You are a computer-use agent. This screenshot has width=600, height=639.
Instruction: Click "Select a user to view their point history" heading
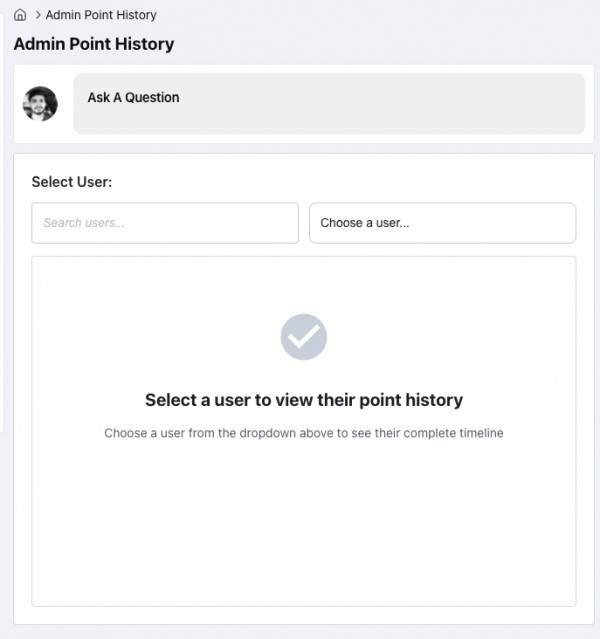tap(304, 400)
